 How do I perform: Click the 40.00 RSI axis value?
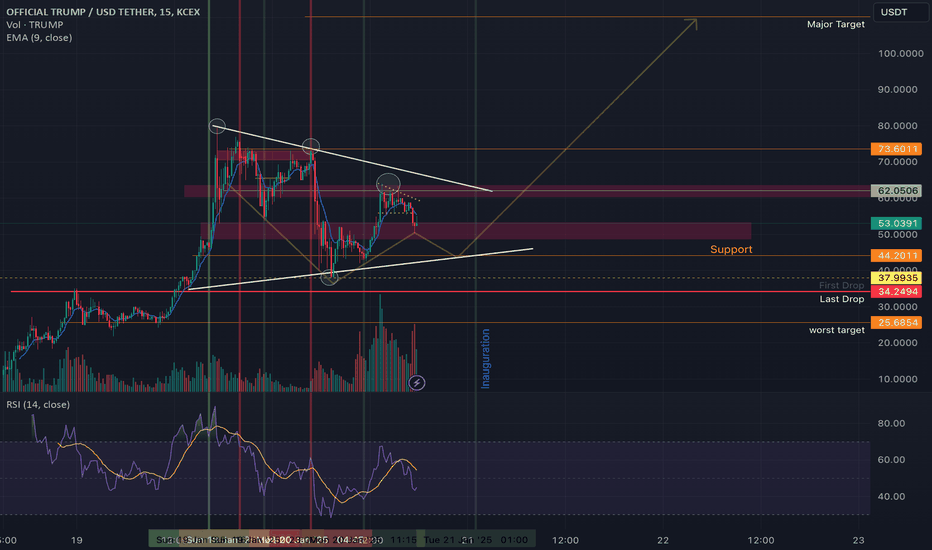coord(892,496)
